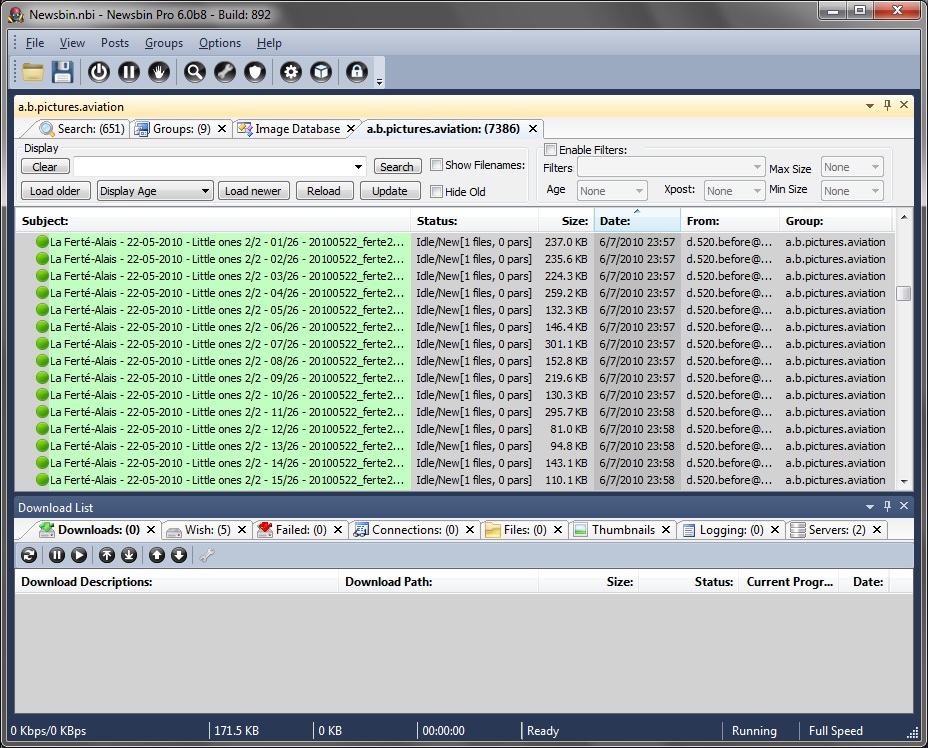Open search using the magnifier toolbar icon
Viewport: 928px width, 748px height.
pyautogui.click(x=194, y=71)
